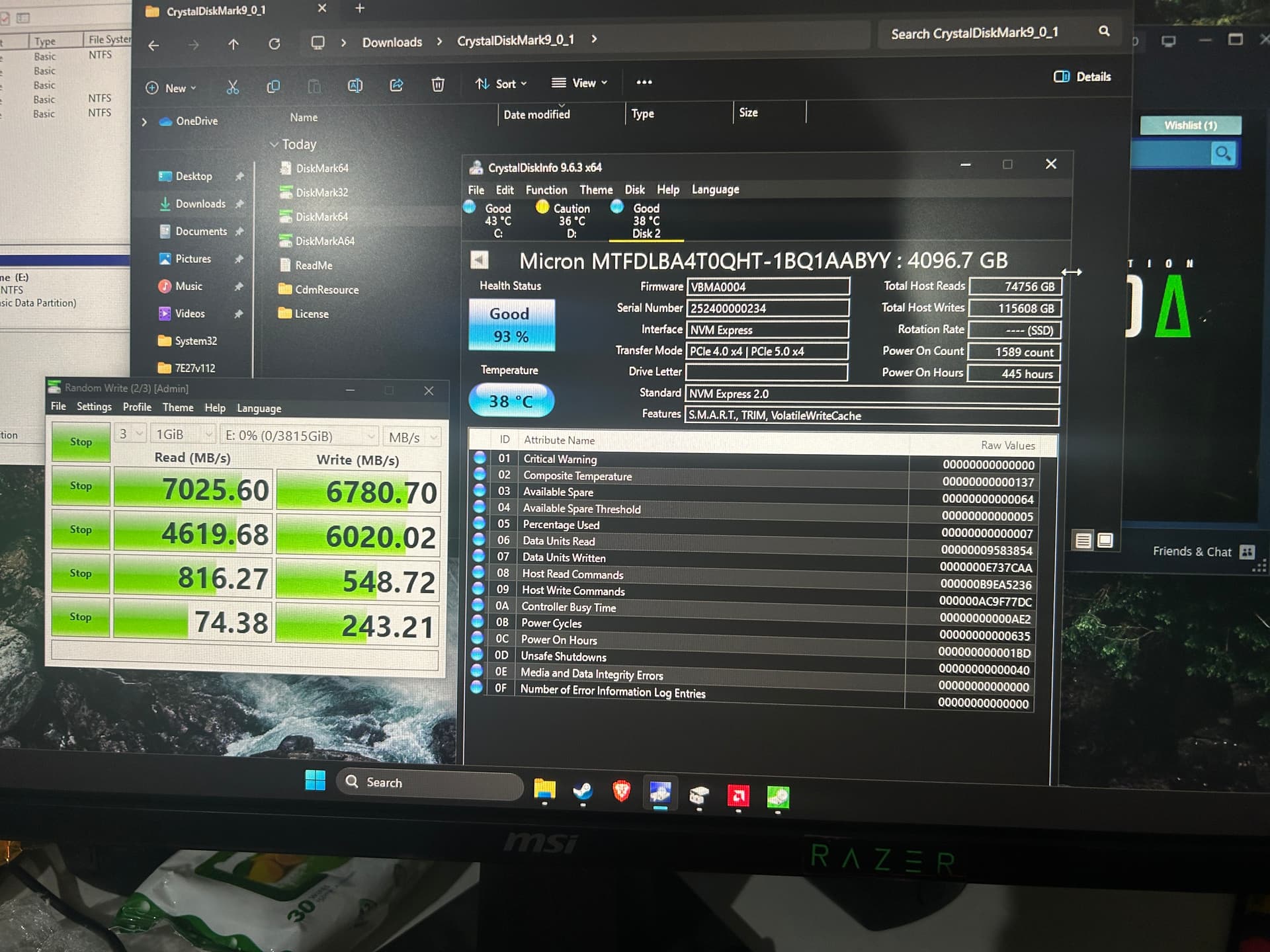
Task: Click the More options ellipsis in File Explorer
Action: point(644,82)
